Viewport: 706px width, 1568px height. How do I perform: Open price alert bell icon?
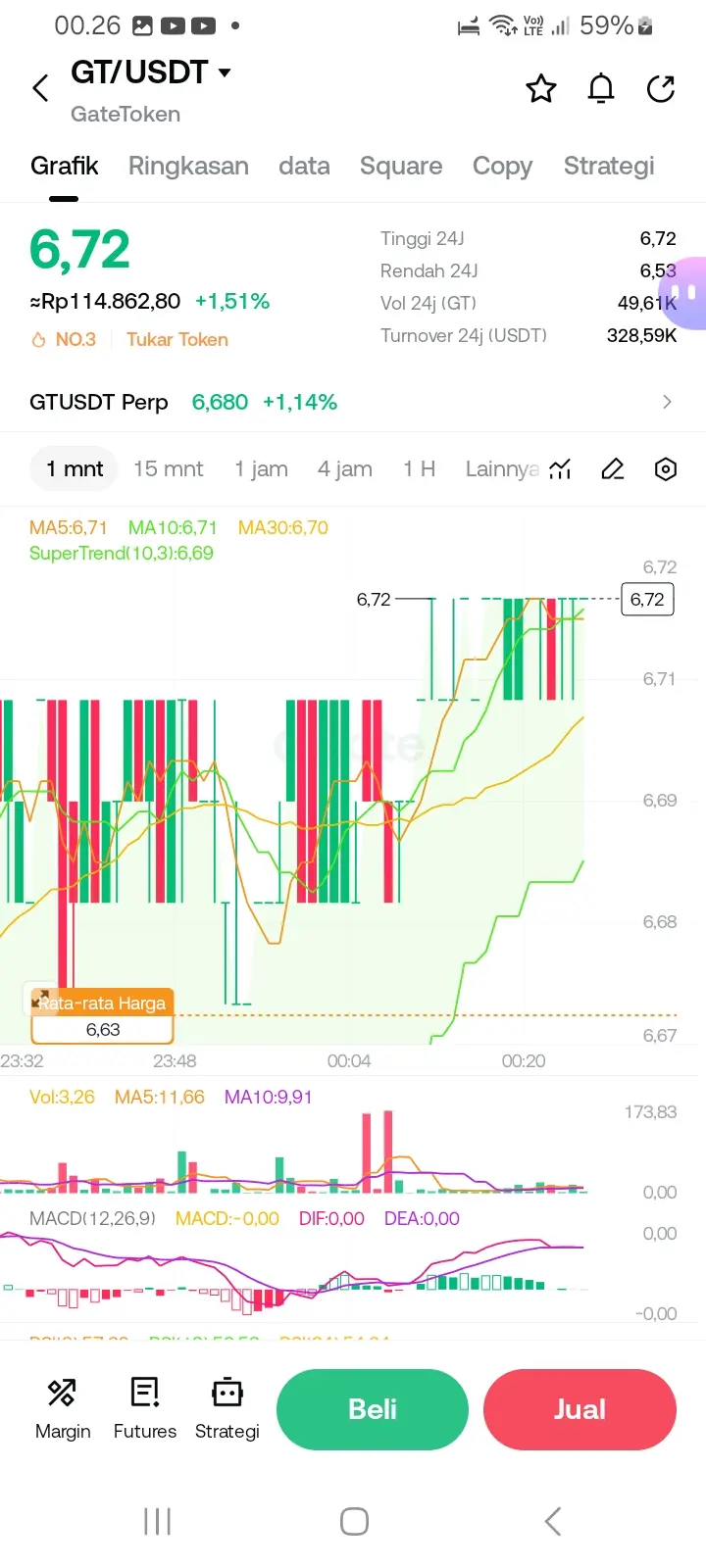601,89
